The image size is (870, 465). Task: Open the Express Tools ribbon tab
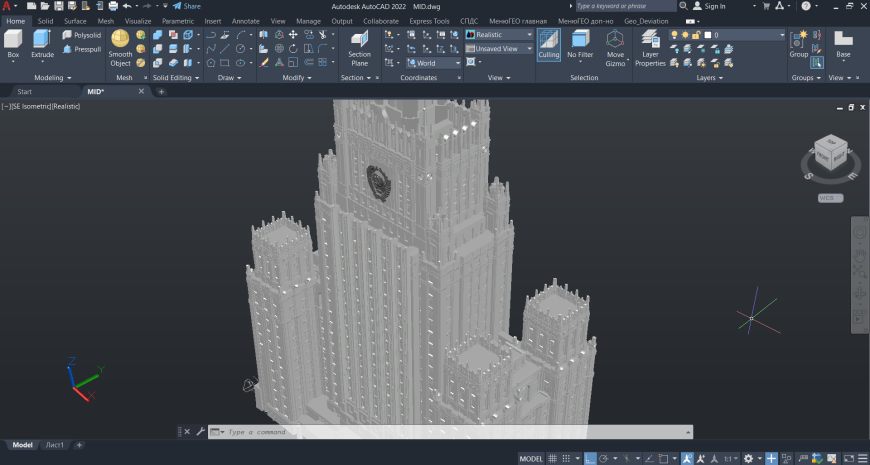point(429,21)
